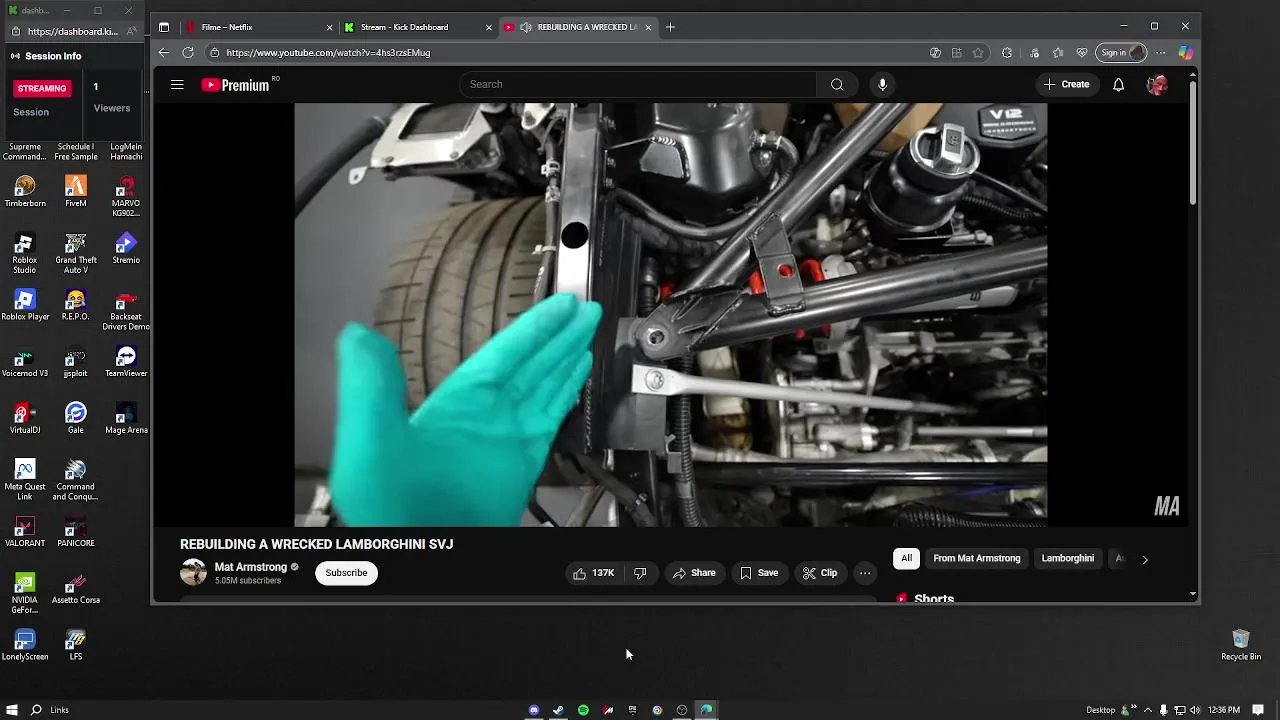Open more actions ellipsis under video
Image resolution: width=1280 pixels, height=720 pixels.
pyautogui.click(x=865, y=573)
